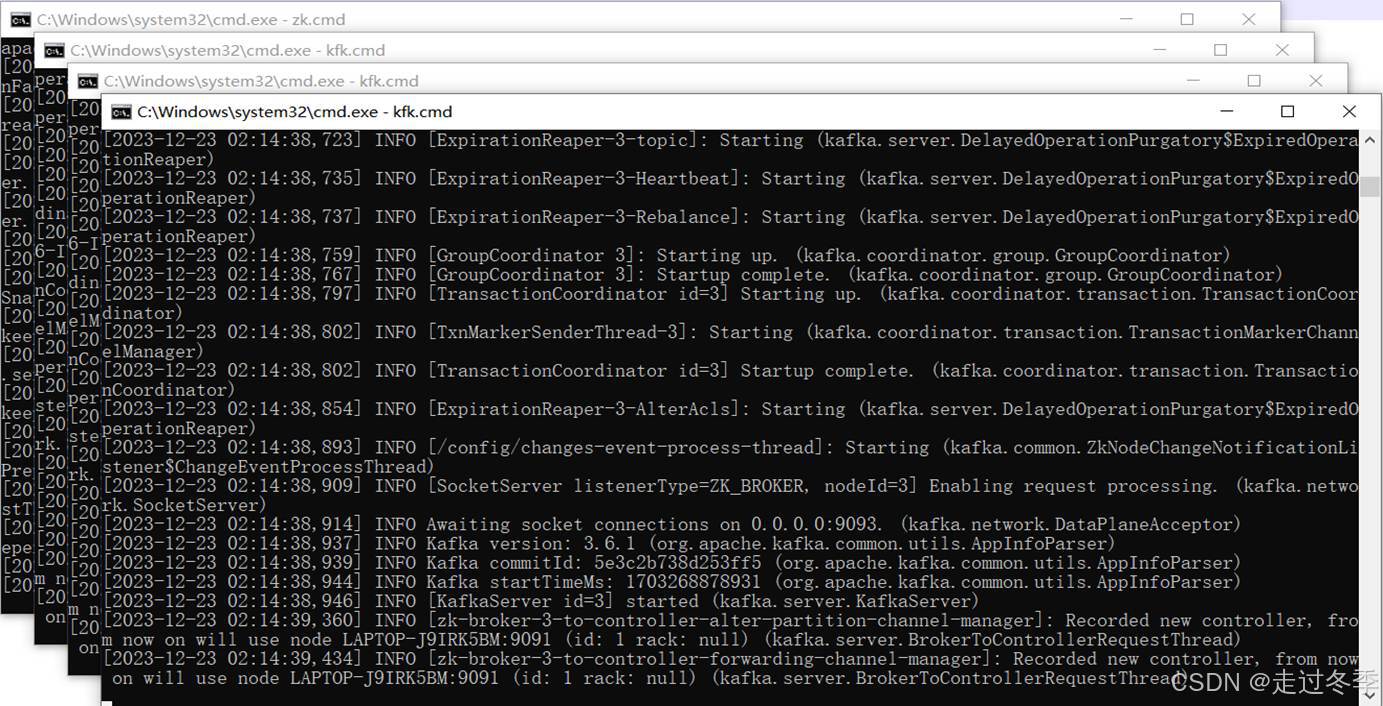This screenshot has height=706, width=1383.
Task: Click 'SocketServer listenerType=ZK_BROKER' log line
Action: [x=730, y=496]
